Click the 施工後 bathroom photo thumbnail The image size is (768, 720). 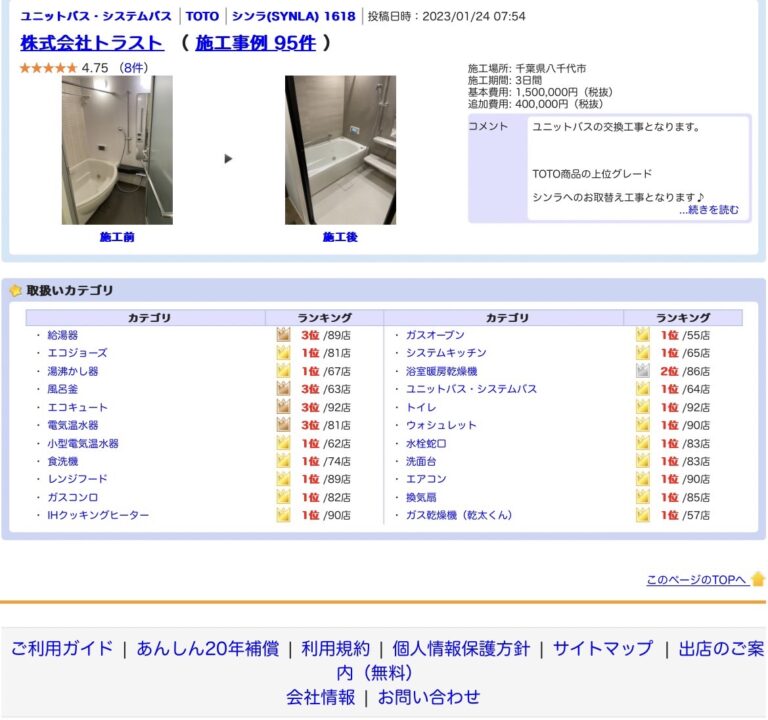click(340, 150)
